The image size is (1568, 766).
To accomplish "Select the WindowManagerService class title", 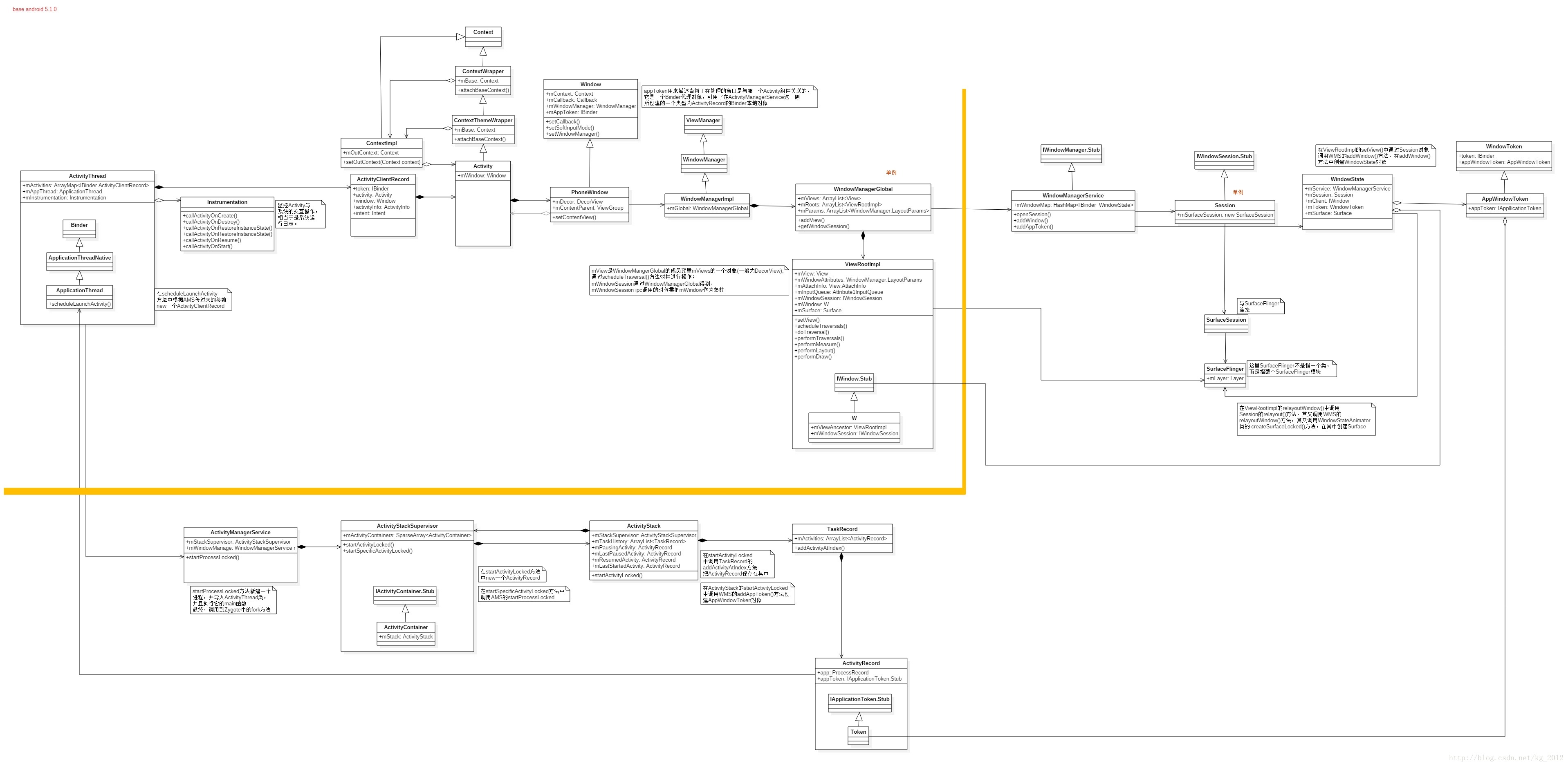I will 1073,196.
